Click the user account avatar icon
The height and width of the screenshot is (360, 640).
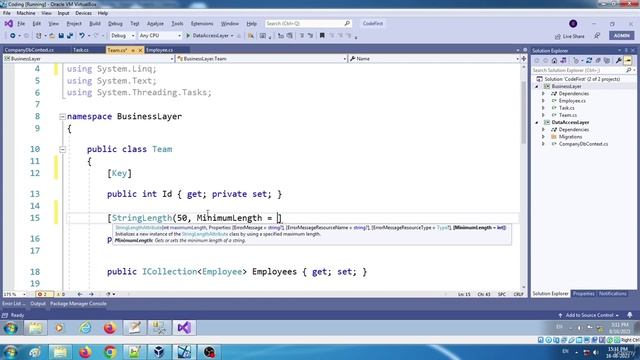click(573, 24)
